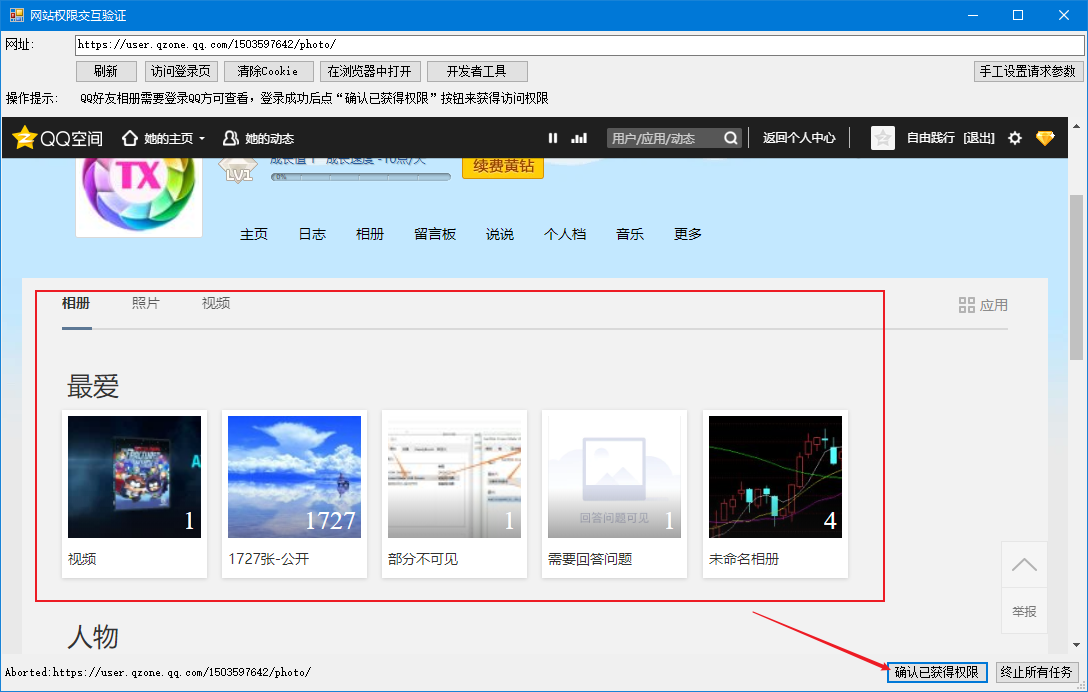This screenshot has height=692, width=1088.
Task: Open the 日志 navigation item
Action: click(312, 234)
